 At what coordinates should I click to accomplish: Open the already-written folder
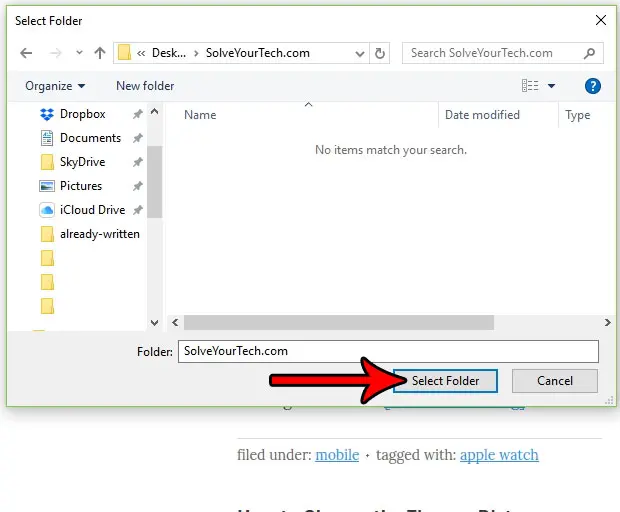[100, 234]
